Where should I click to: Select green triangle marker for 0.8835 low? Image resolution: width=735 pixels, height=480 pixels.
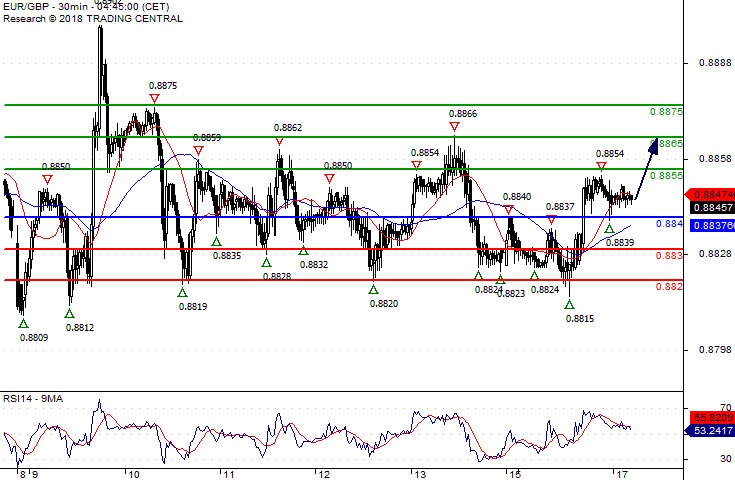pos(216,241)
